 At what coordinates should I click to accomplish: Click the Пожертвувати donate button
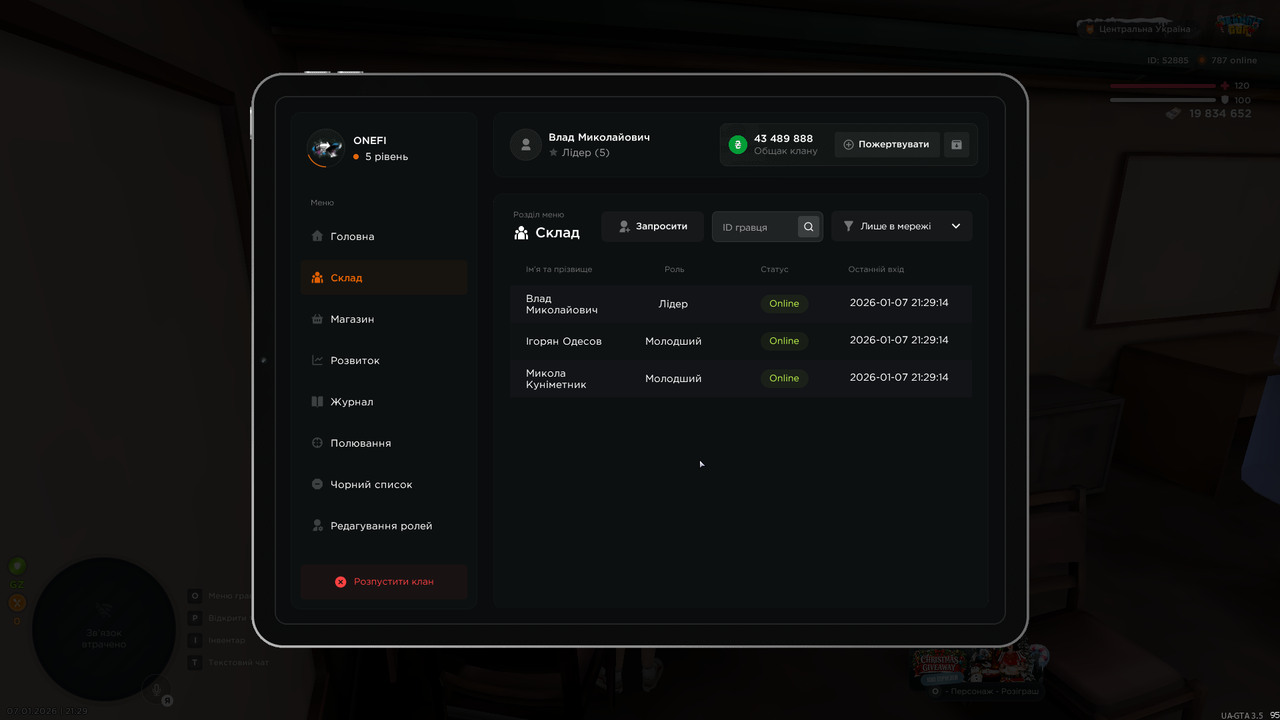(x=887, y=145)
